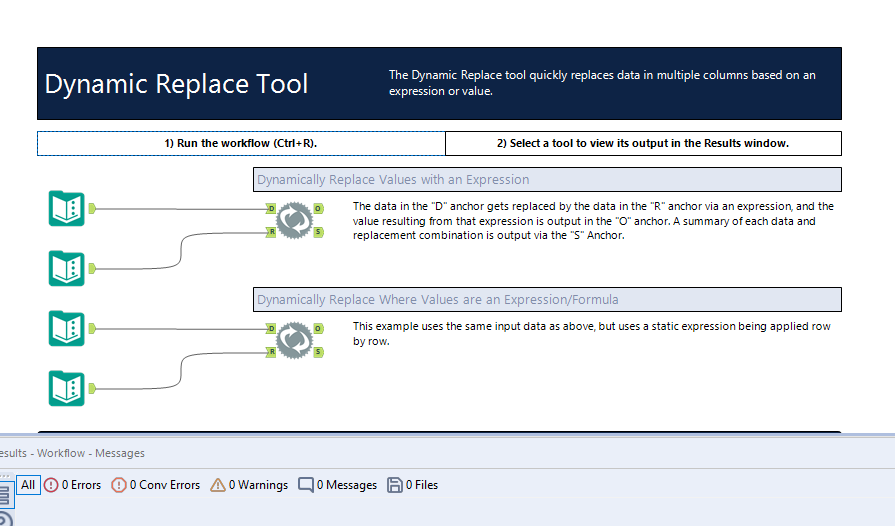
Task: Click the lower Dynamic Replace "O" output anchor
Action: click(x=318, y=328)
